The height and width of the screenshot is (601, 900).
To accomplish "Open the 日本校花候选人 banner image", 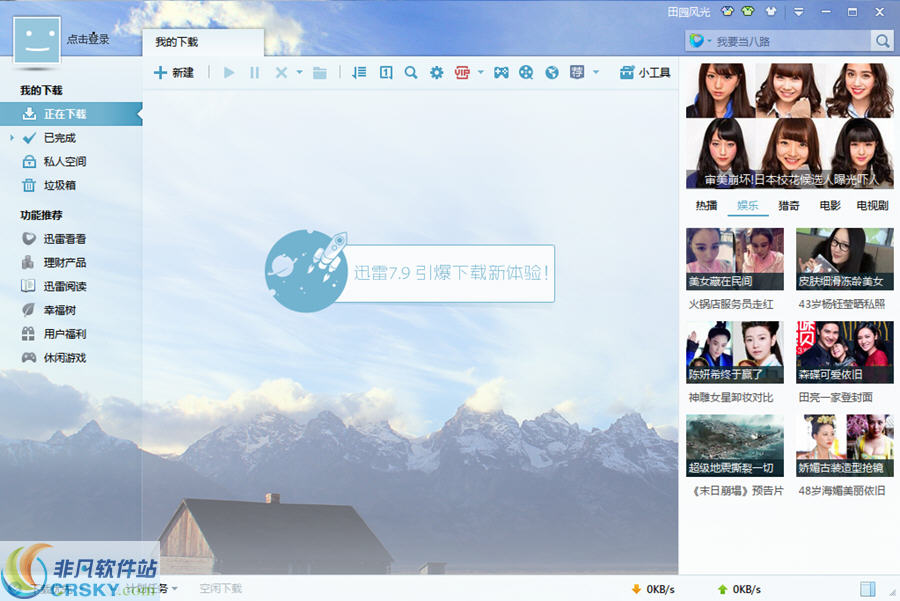I will [x=790, y=126].
